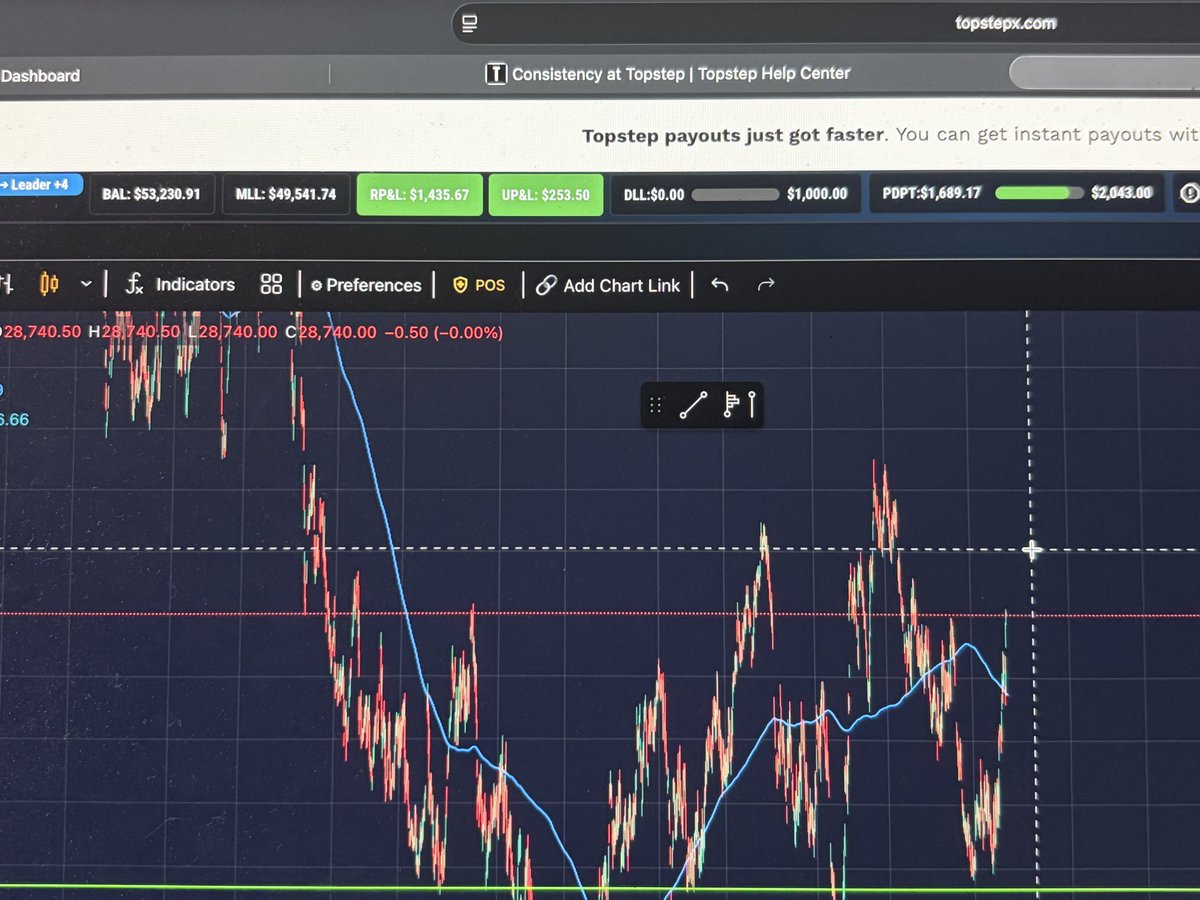The image size is (1200, 900).
Task: Click the bar chart icon left of candlesticks
Action: (x=7, y=285)
